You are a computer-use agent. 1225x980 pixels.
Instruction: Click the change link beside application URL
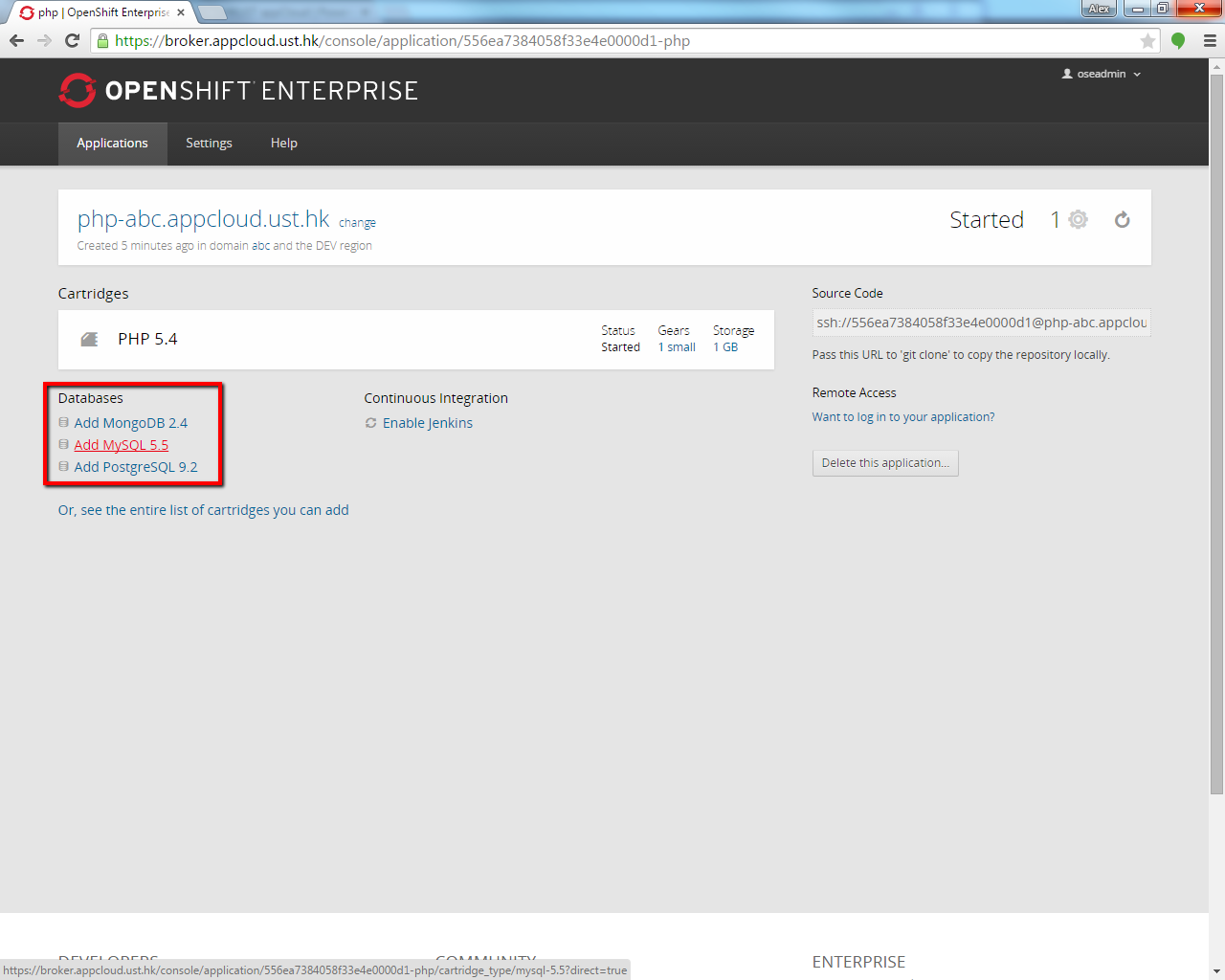[x=357, y=223]
